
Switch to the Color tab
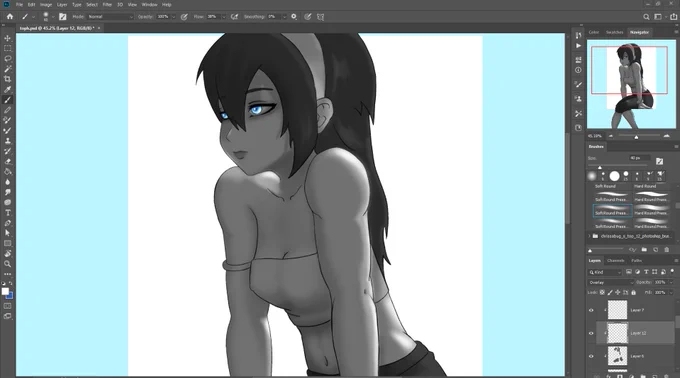(x=594, y=32)
